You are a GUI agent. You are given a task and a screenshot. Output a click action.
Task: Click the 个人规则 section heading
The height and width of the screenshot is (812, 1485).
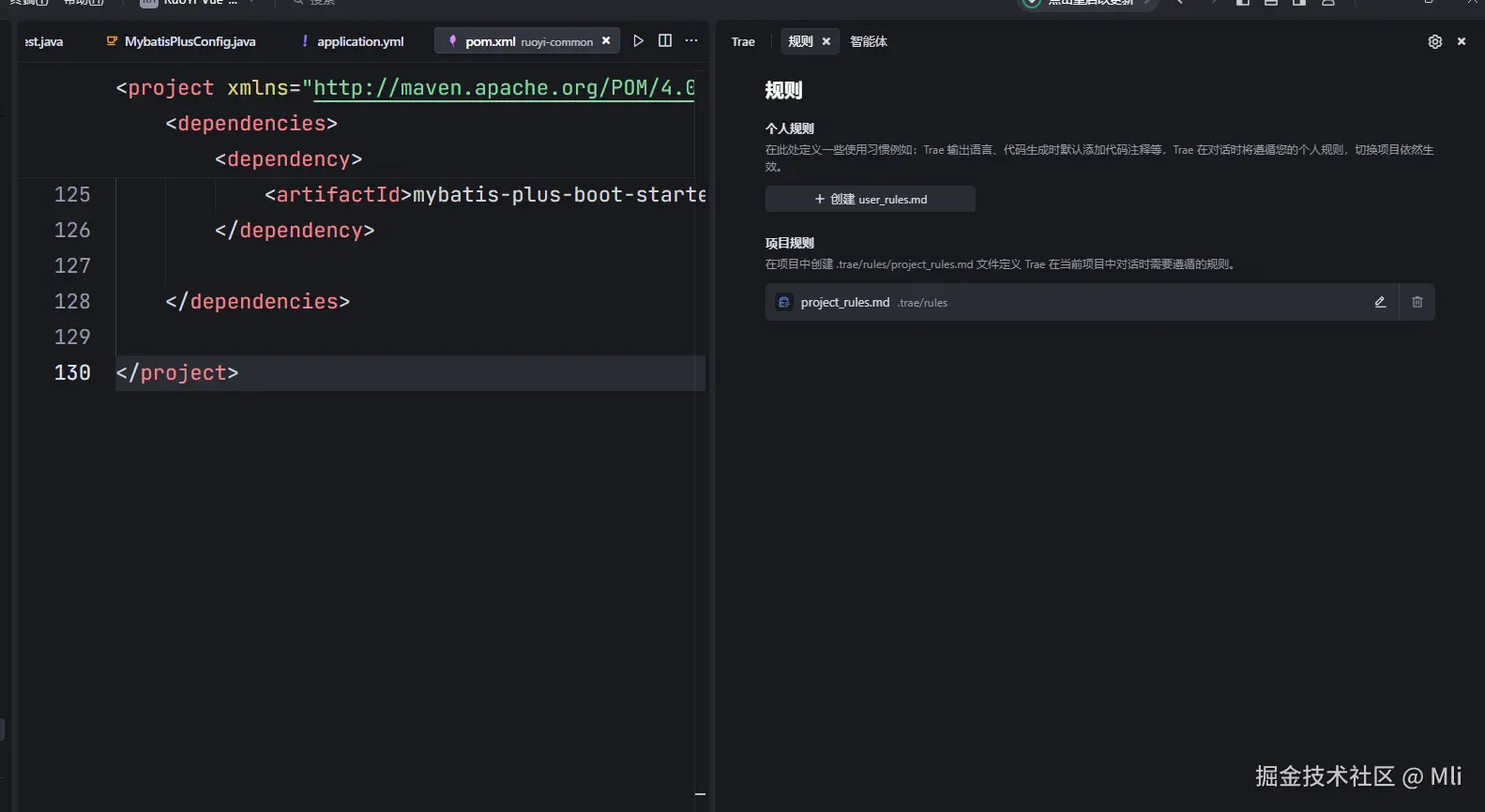(790, 128)
